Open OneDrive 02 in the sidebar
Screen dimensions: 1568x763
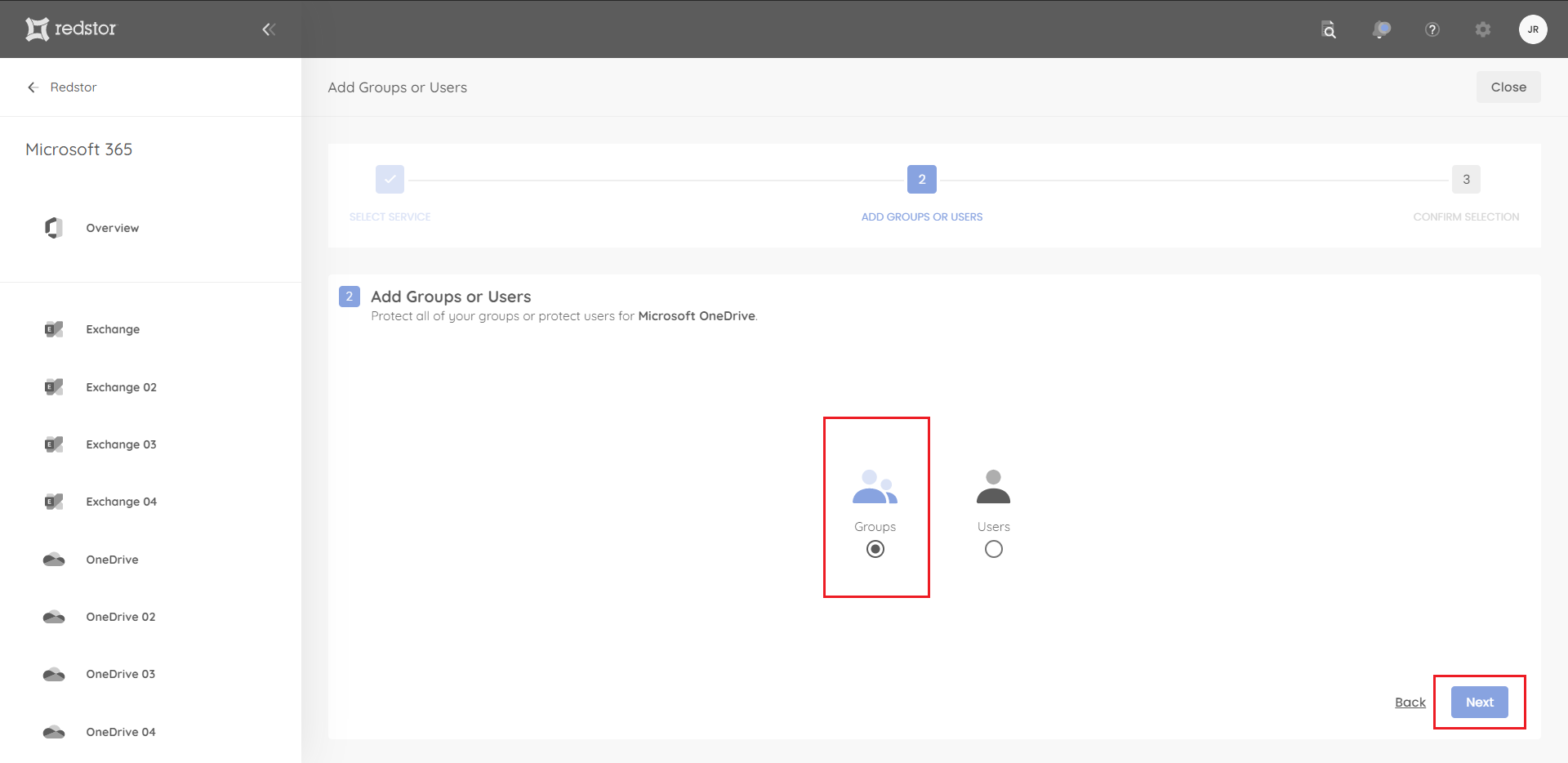(x=121, y=617)
